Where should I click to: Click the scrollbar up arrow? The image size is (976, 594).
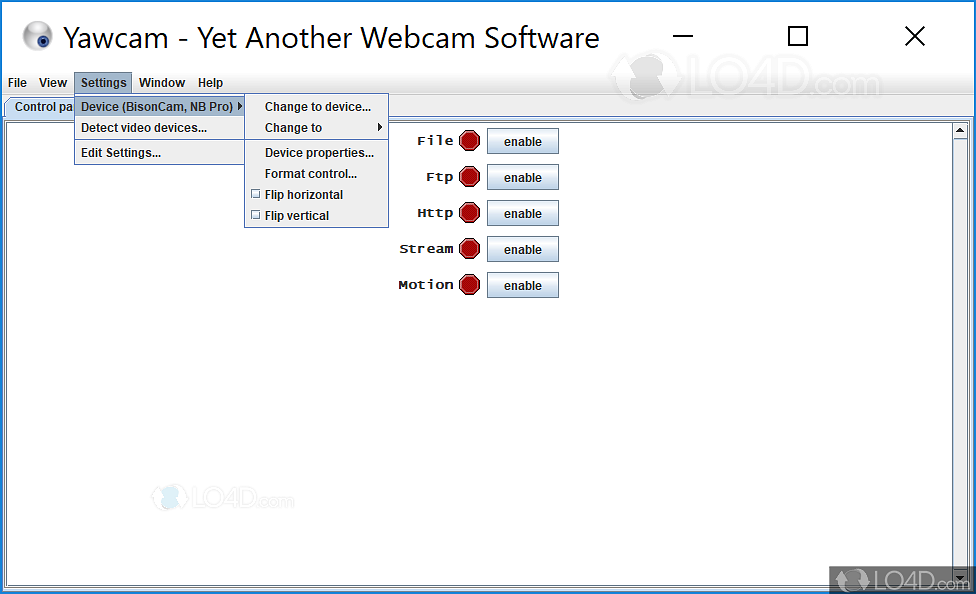pyautogui.click(x=960, y=131)
